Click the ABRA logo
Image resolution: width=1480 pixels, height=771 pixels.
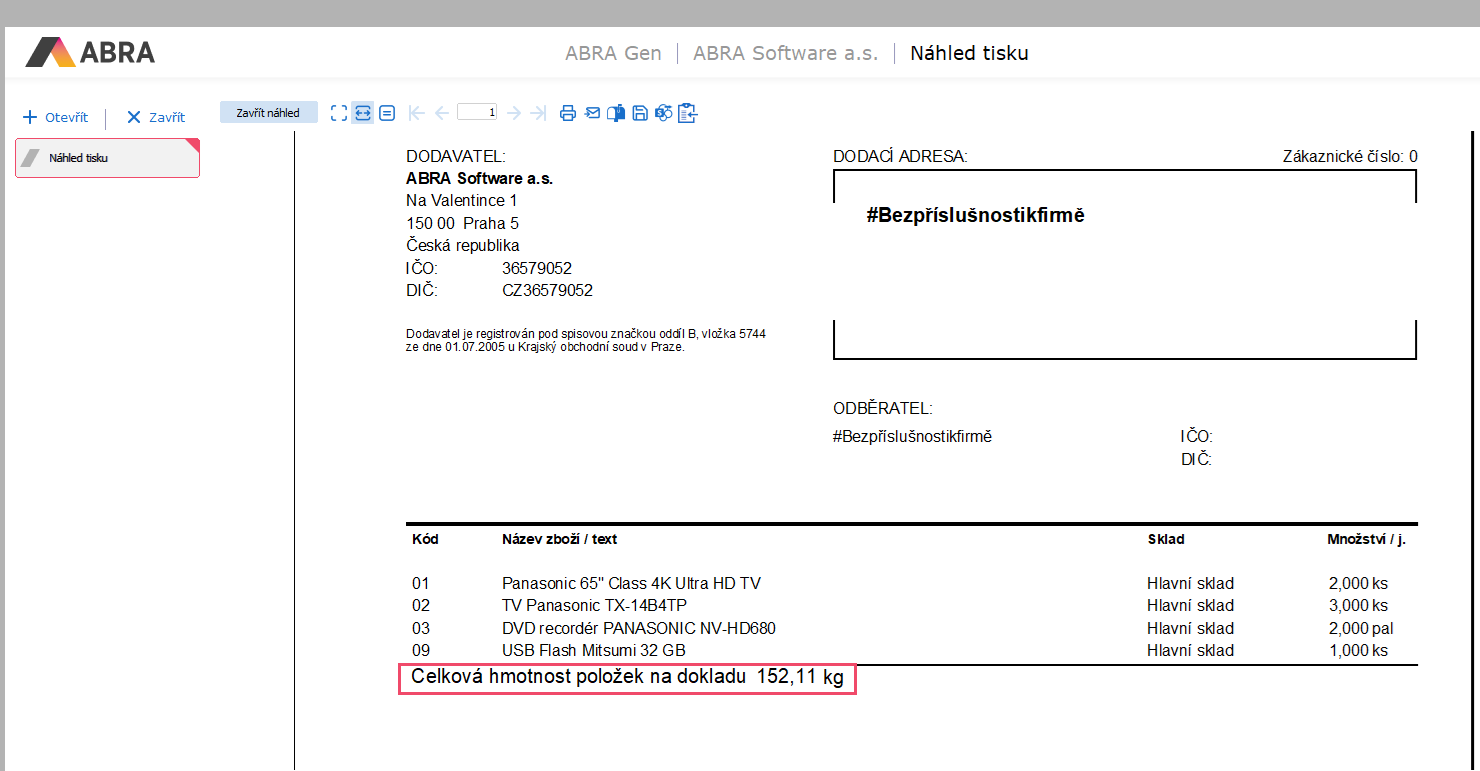click(x=90, y=52)
